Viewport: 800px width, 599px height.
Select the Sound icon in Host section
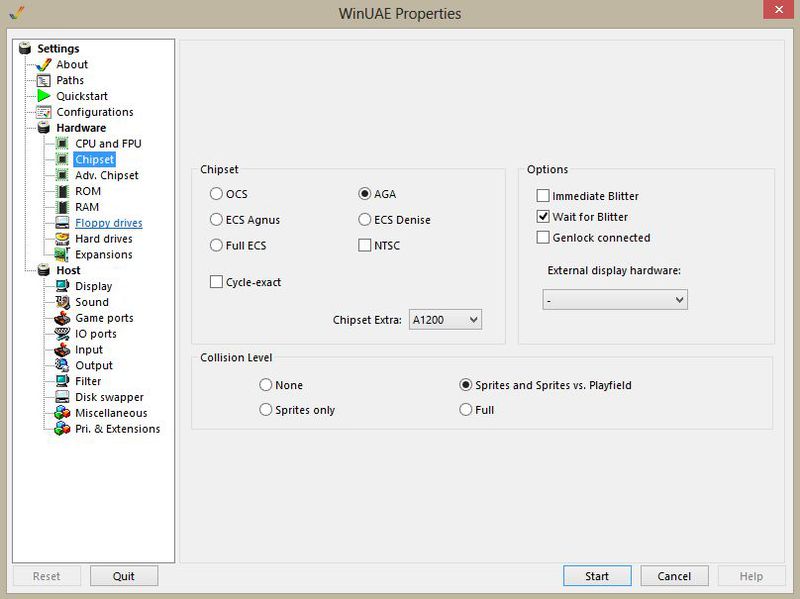pos(62,302)
